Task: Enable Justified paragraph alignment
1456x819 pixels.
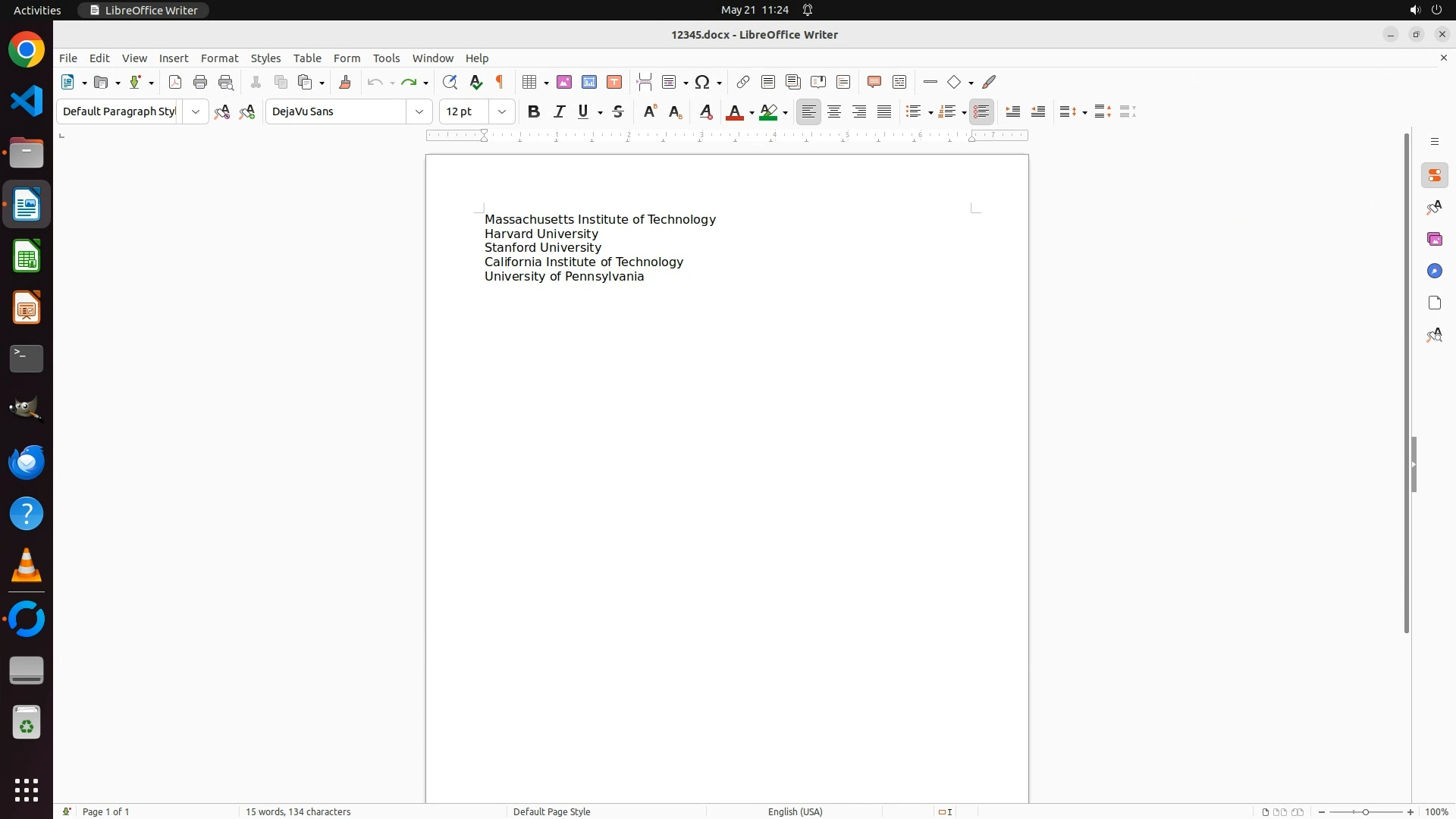Action: 884,111
